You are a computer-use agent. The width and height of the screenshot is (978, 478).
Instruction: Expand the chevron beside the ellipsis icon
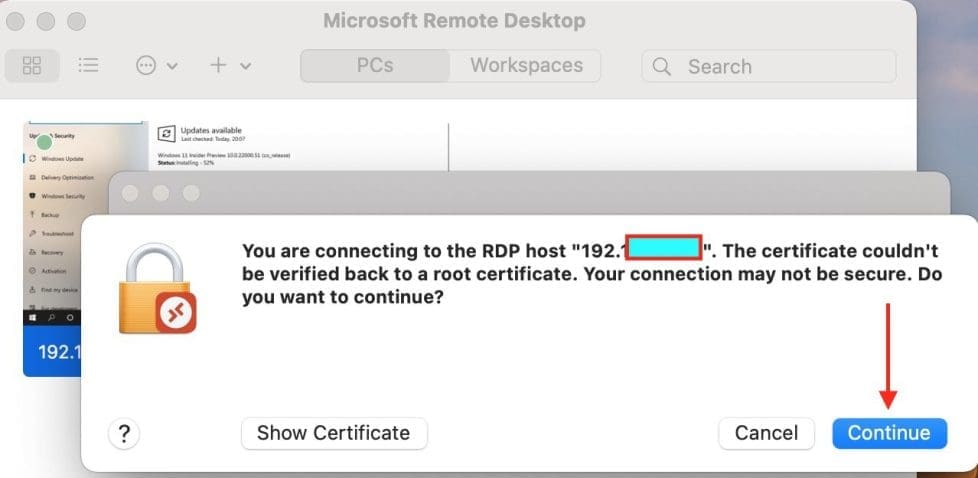(172, 67)
